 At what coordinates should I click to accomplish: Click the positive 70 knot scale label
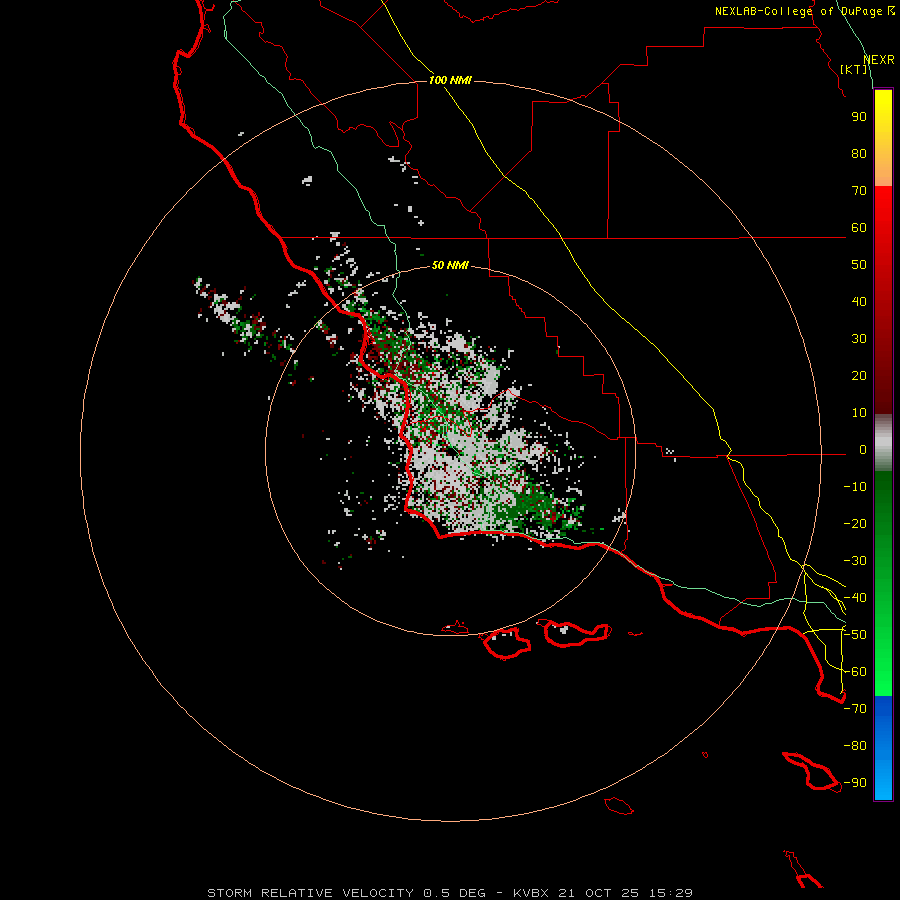click(x=859, y=191)
